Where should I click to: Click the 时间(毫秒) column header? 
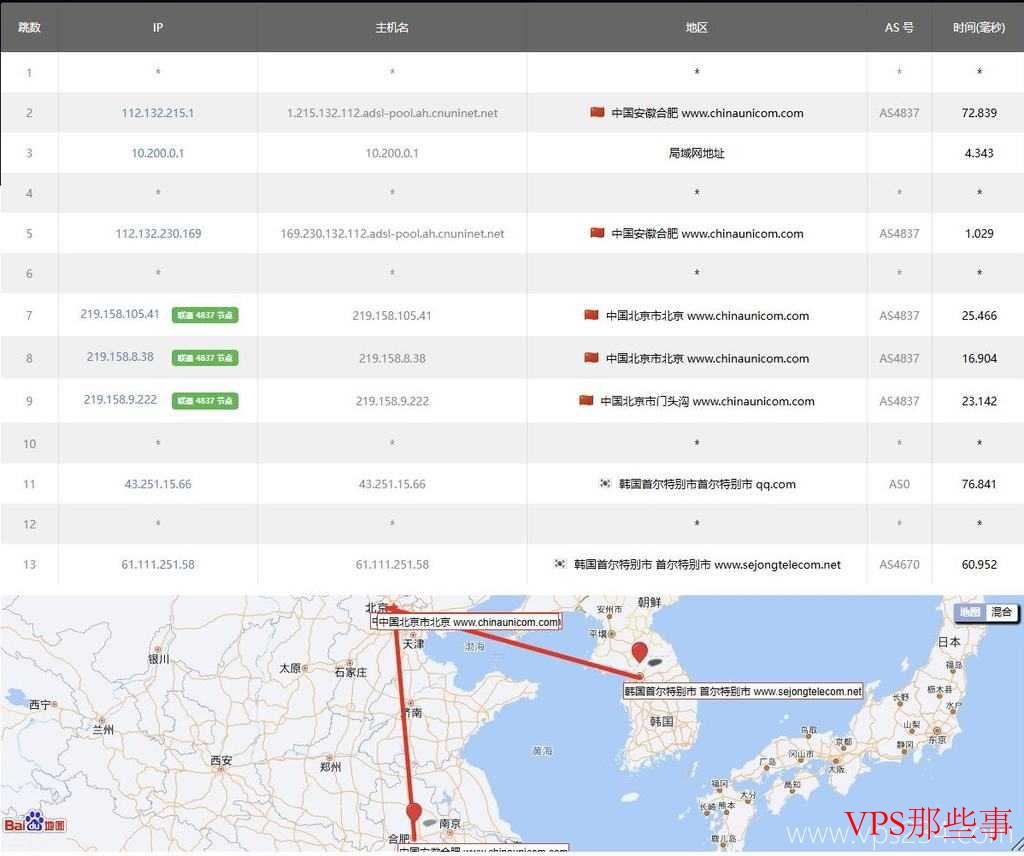pyautogui.click(x=978, y=27)
